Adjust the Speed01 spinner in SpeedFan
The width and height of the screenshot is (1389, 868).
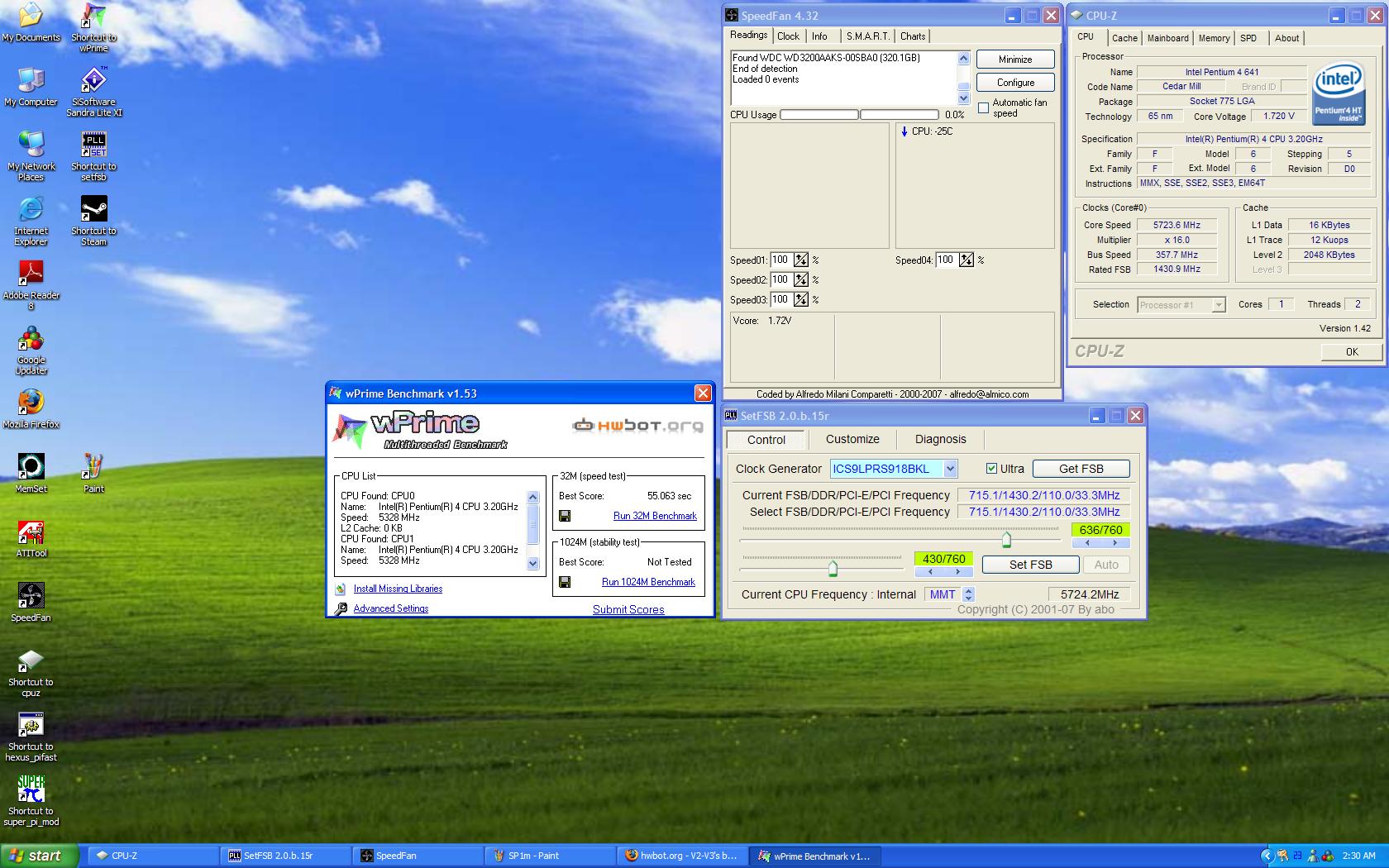[x=801, y=260]
